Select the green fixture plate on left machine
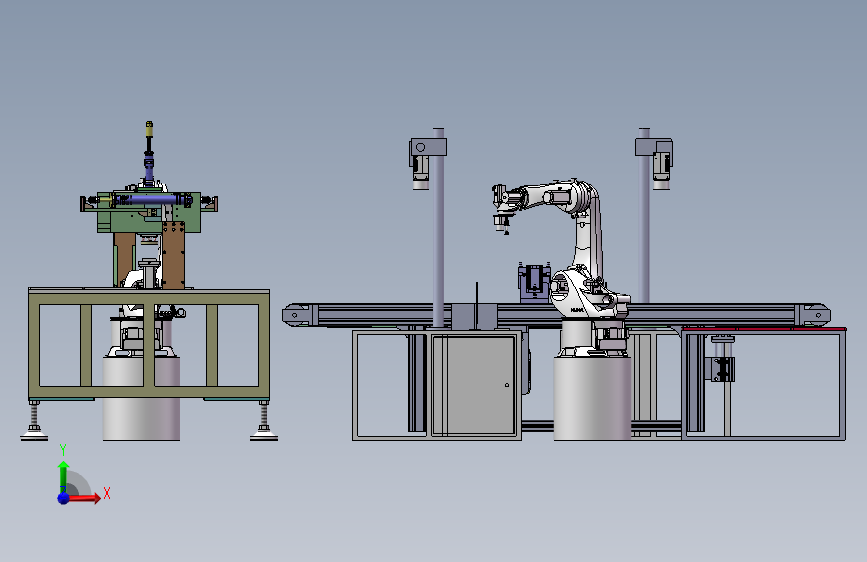This screenshot has height=562, width=867. 148,213
